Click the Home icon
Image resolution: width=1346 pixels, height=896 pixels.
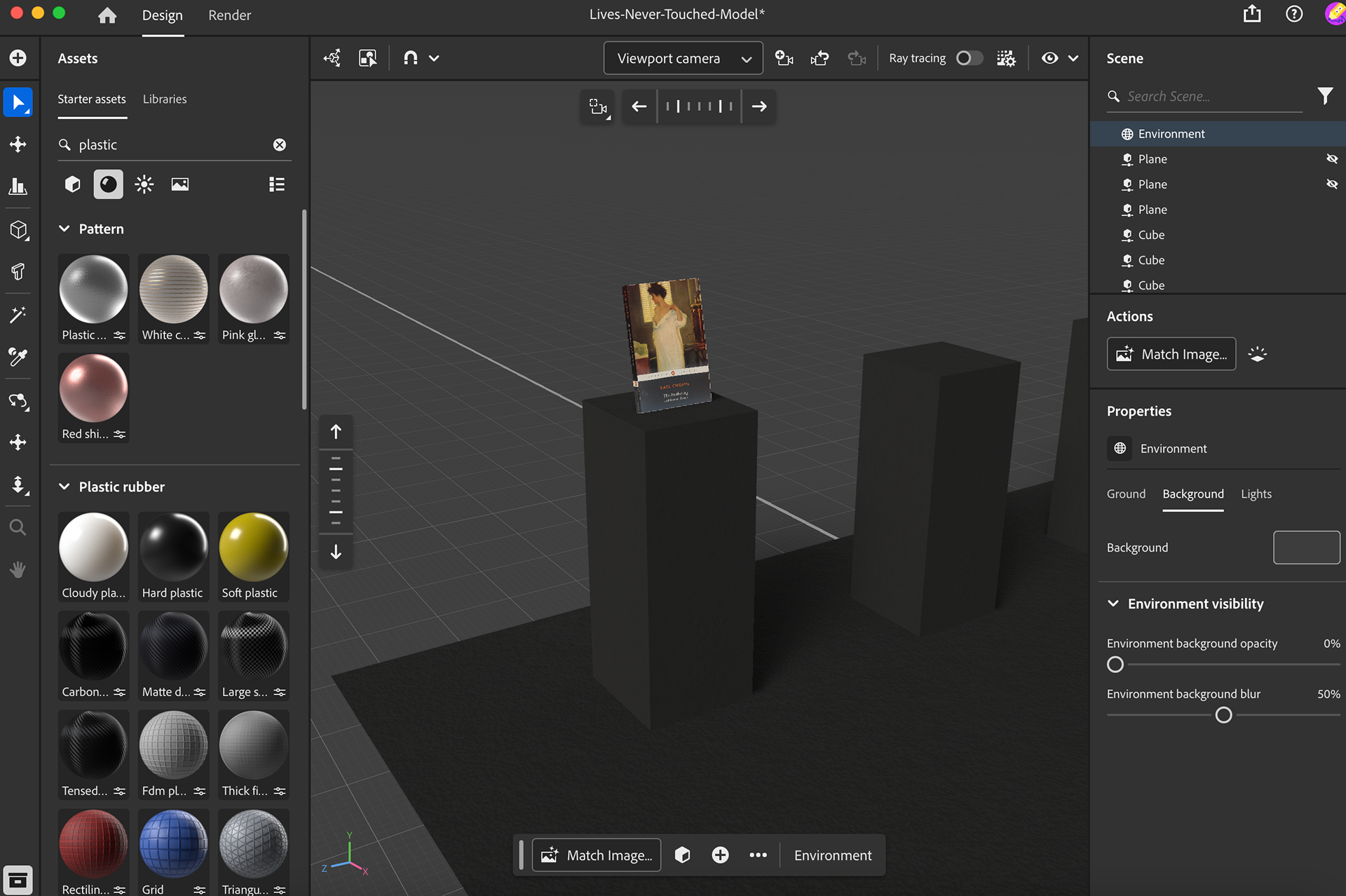tap(107, 15)
